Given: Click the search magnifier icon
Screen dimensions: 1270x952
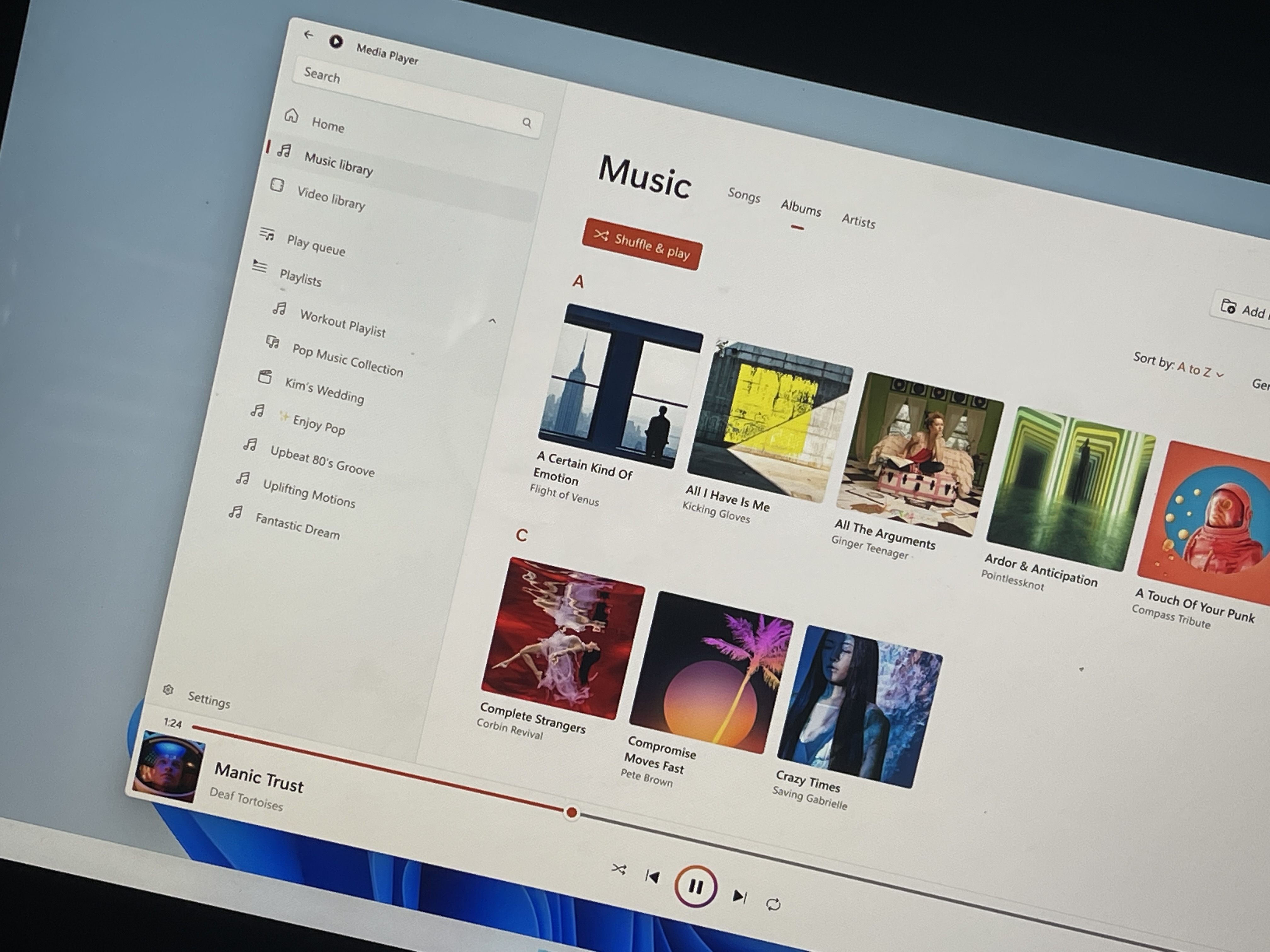Looking at the screenshot, I should [x=526, y=122].
